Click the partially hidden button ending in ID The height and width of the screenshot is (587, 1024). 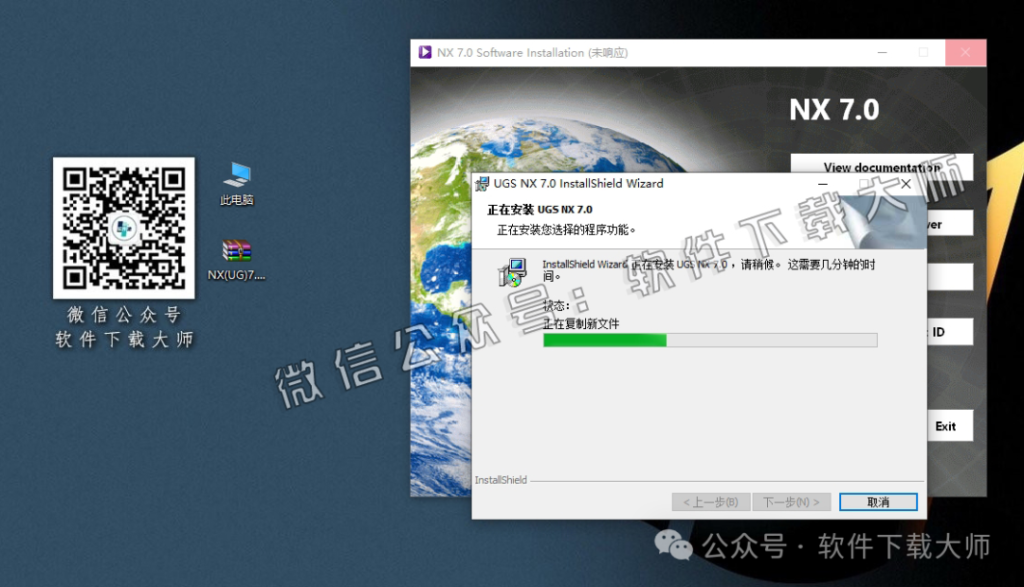pyautogui.click(x=945, y=332)
